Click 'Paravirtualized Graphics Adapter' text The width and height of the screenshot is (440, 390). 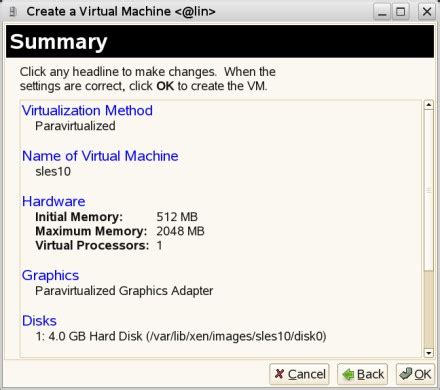click(124, 291)
